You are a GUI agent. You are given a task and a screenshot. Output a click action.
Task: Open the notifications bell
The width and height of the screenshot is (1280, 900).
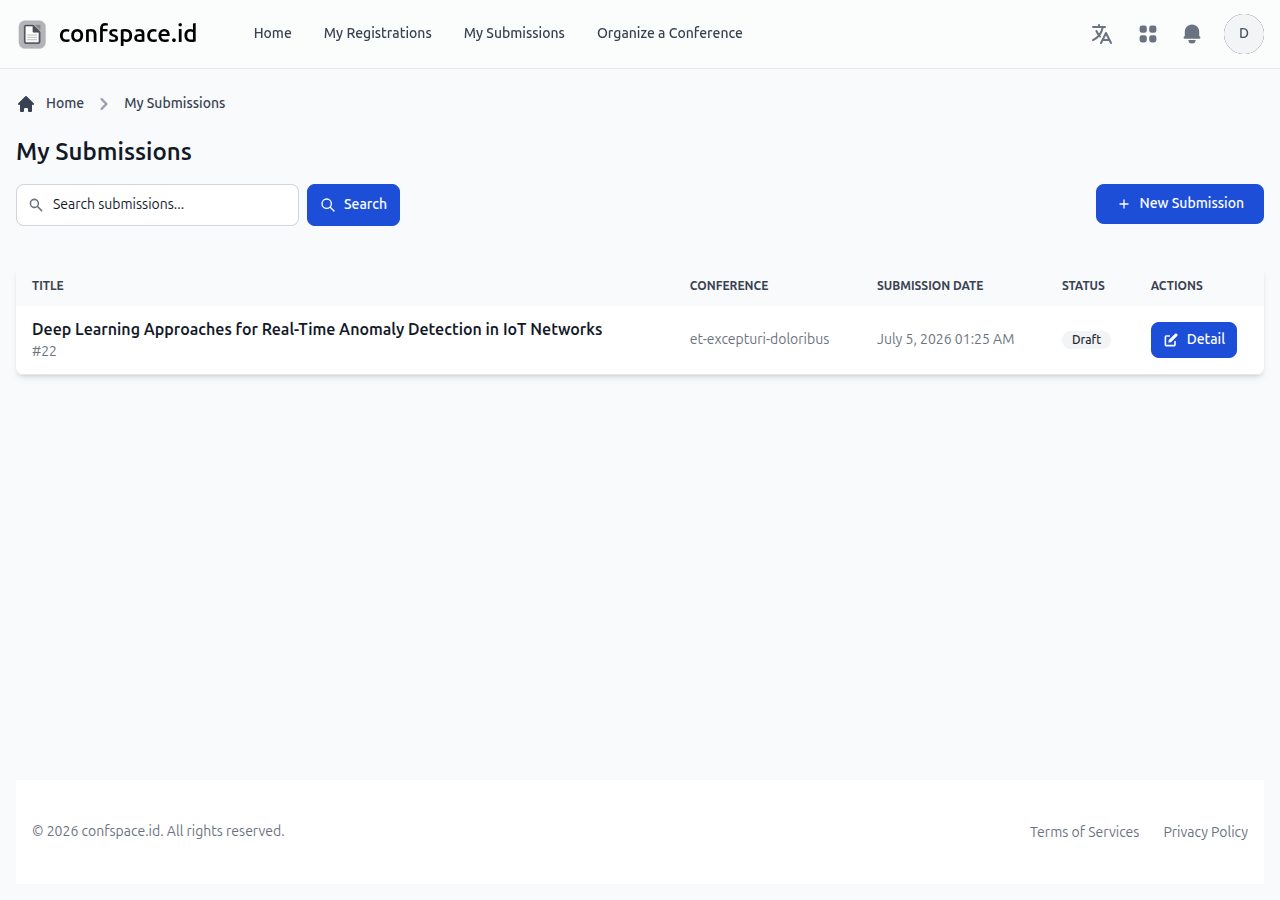coord(1192,34)
